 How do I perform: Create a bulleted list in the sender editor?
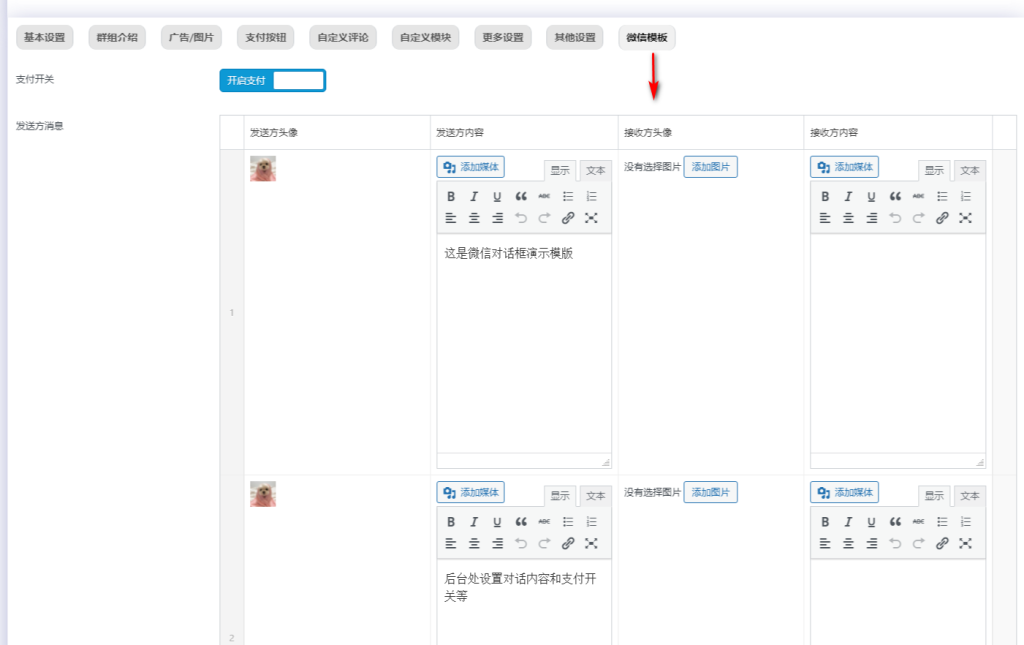pos(567,196)
